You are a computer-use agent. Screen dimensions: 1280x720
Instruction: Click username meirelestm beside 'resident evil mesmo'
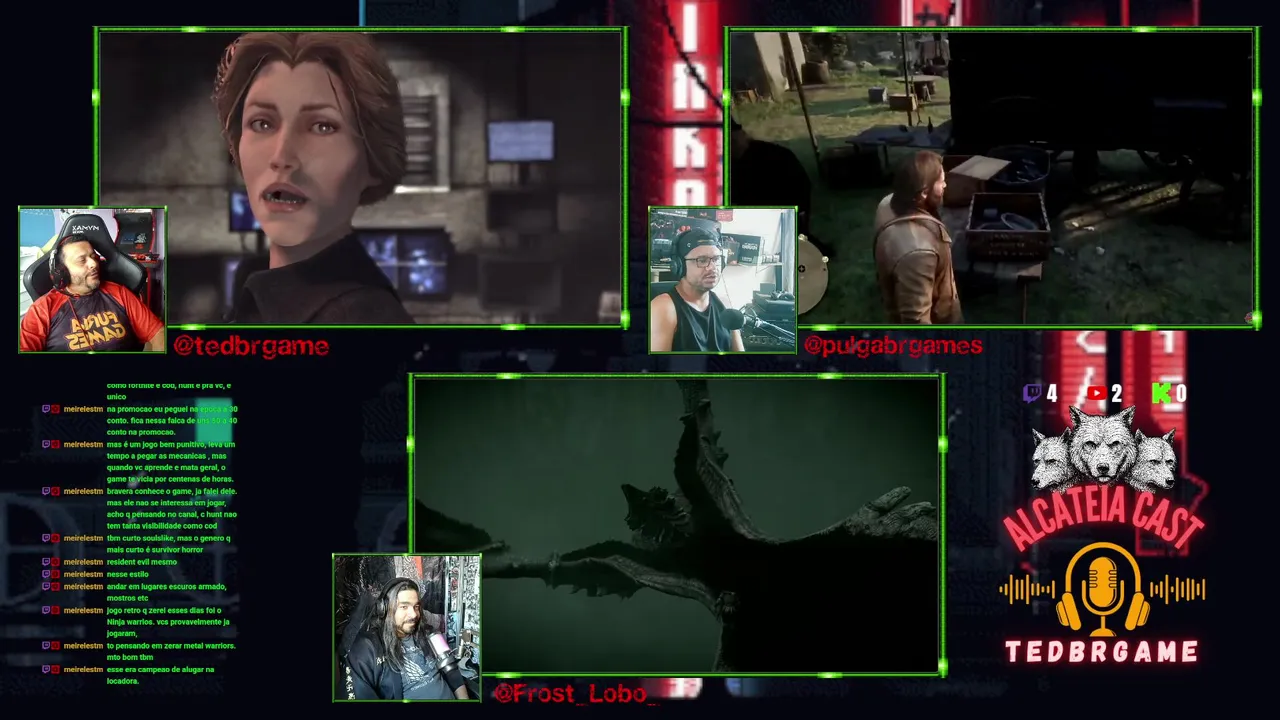tap(83, 562)
